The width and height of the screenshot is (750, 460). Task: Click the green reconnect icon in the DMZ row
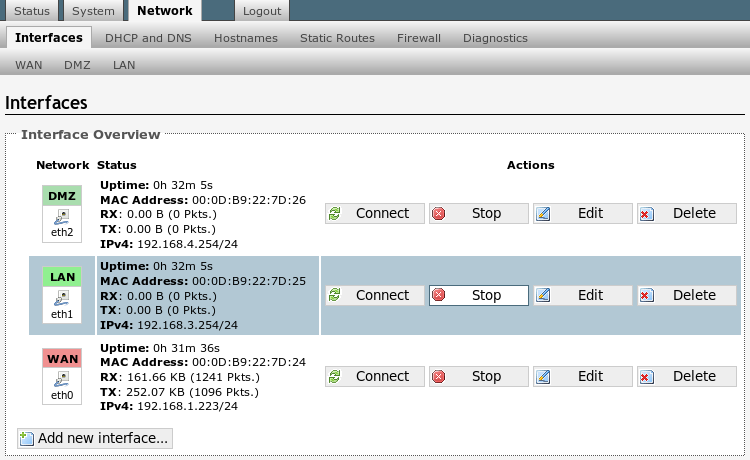(335, 213)
